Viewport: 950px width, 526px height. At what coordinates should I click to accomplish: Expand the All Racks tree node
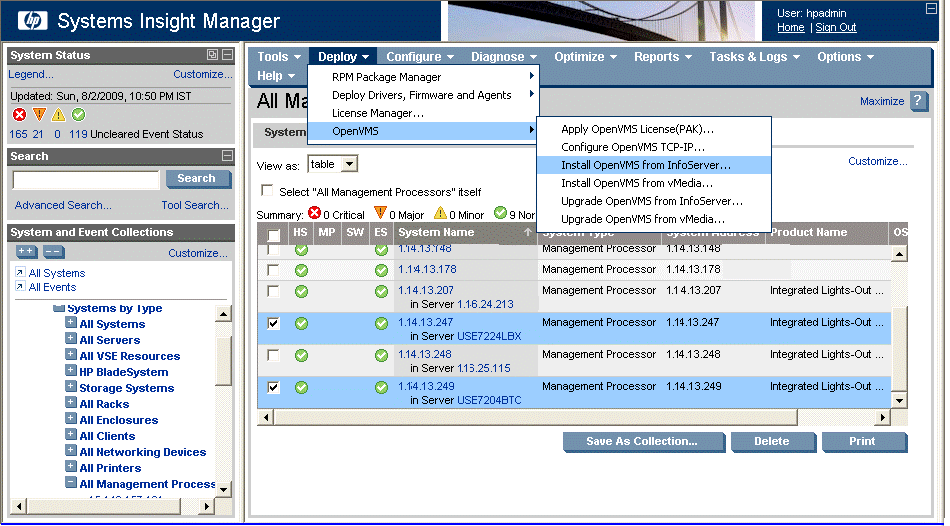tap(71, 402)
